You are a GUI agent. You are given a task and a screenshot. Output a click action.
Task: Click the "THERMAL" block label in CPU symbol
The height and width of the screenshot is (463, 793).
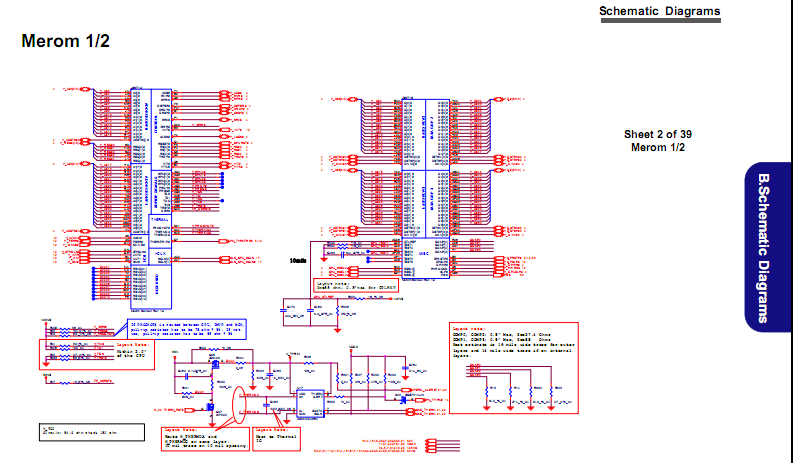click(160, 220)
